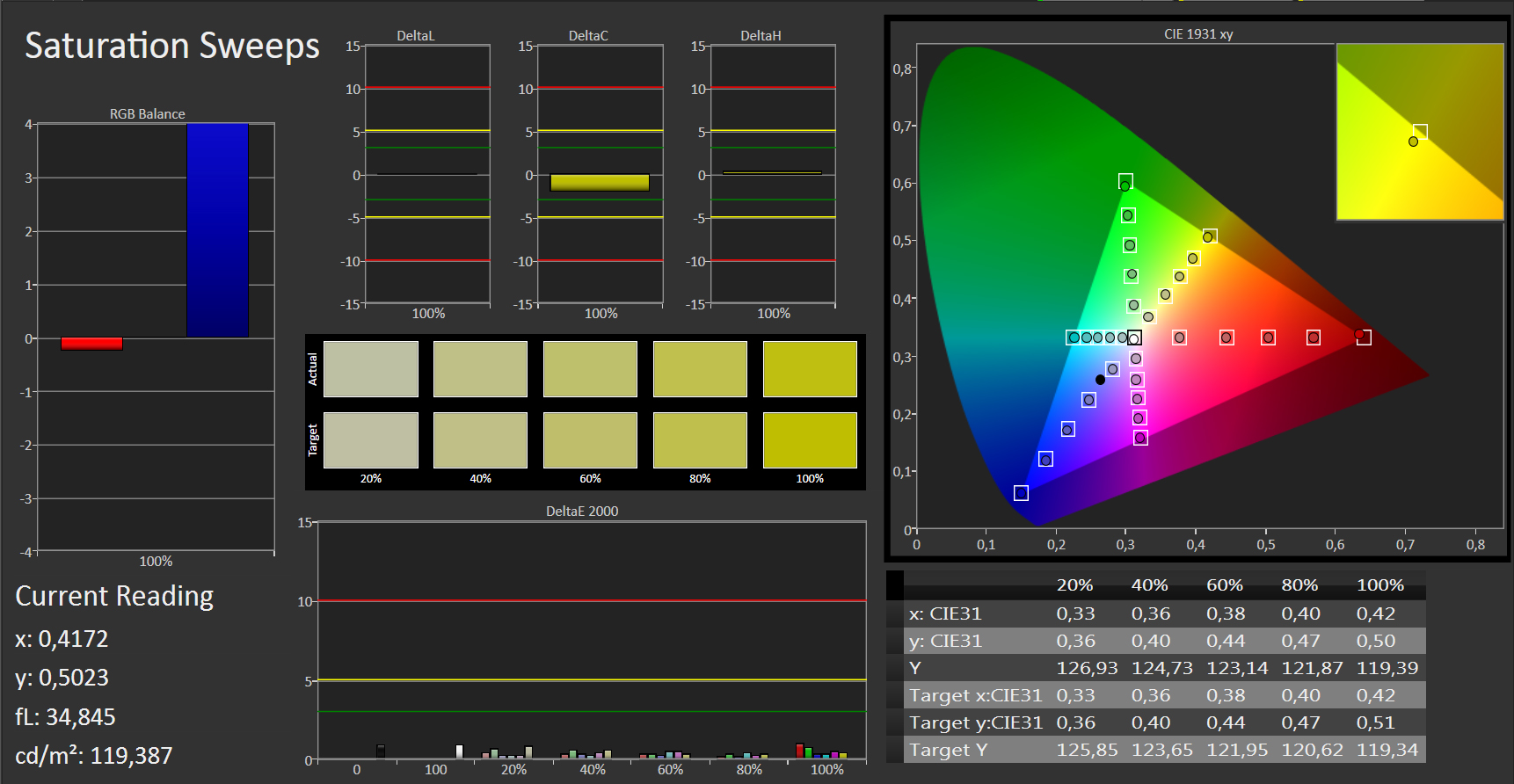Click the blue bar in RGB Balance
The height and width of the screenshot is (784, 1514).
[x=217, y=230]
